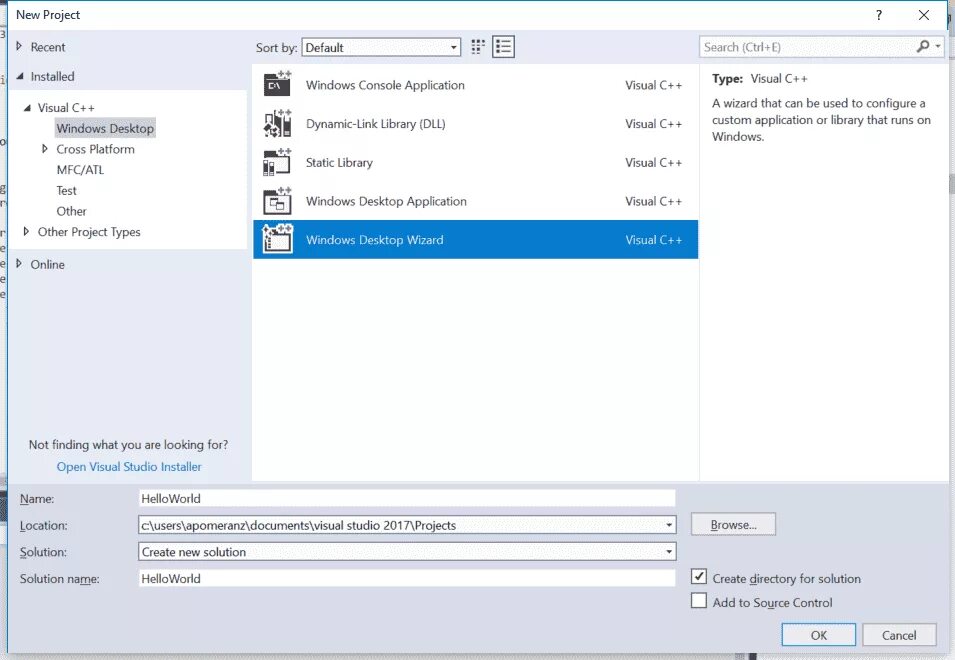The image size is (955, 660).
Task: Open the Solution combo box arrow
Action: tap(669, 552)
